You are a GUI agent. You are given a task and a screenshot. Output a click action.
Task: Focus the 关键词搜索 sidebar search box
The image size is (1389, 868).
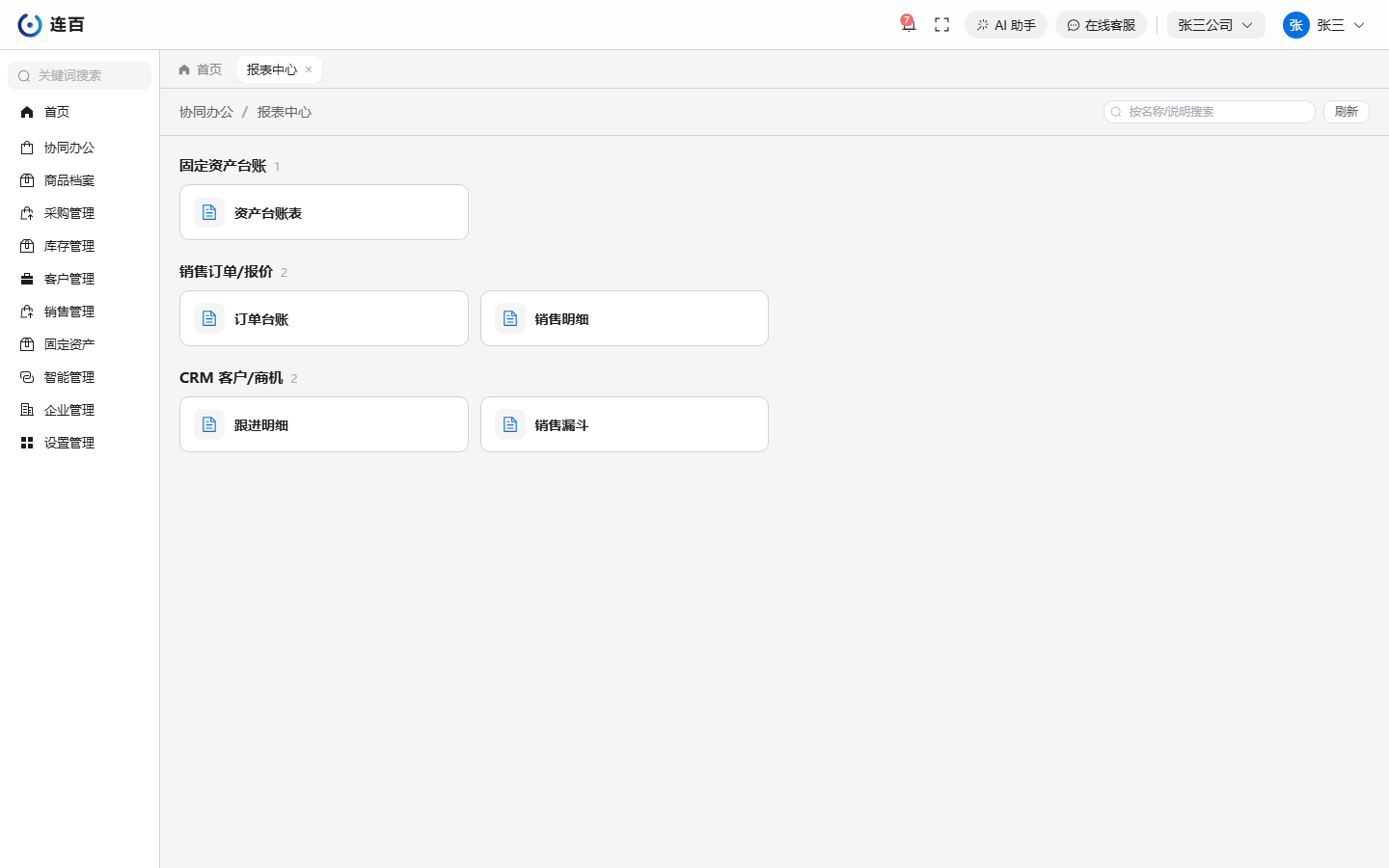click(x=79, y=75)
